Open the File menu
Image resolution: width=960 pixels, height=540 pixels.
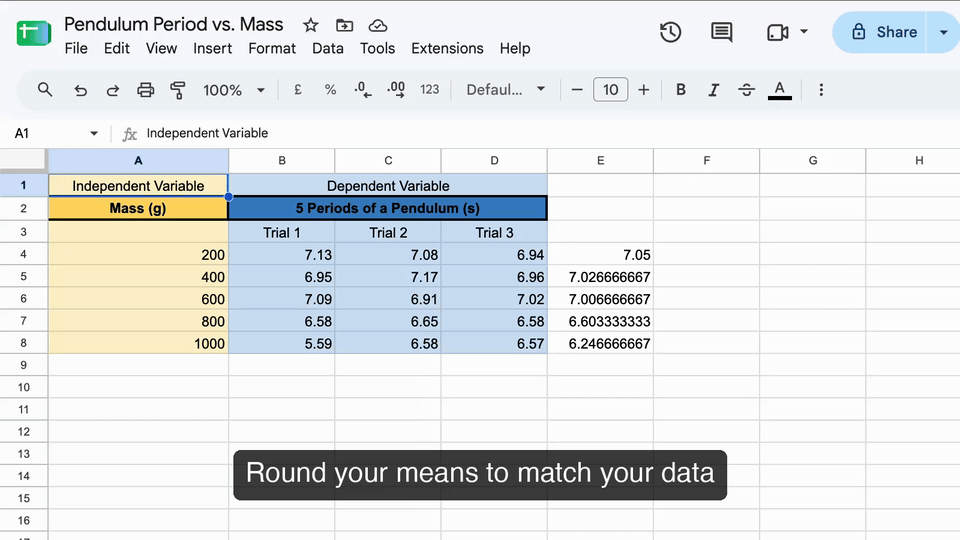point(76,48)
